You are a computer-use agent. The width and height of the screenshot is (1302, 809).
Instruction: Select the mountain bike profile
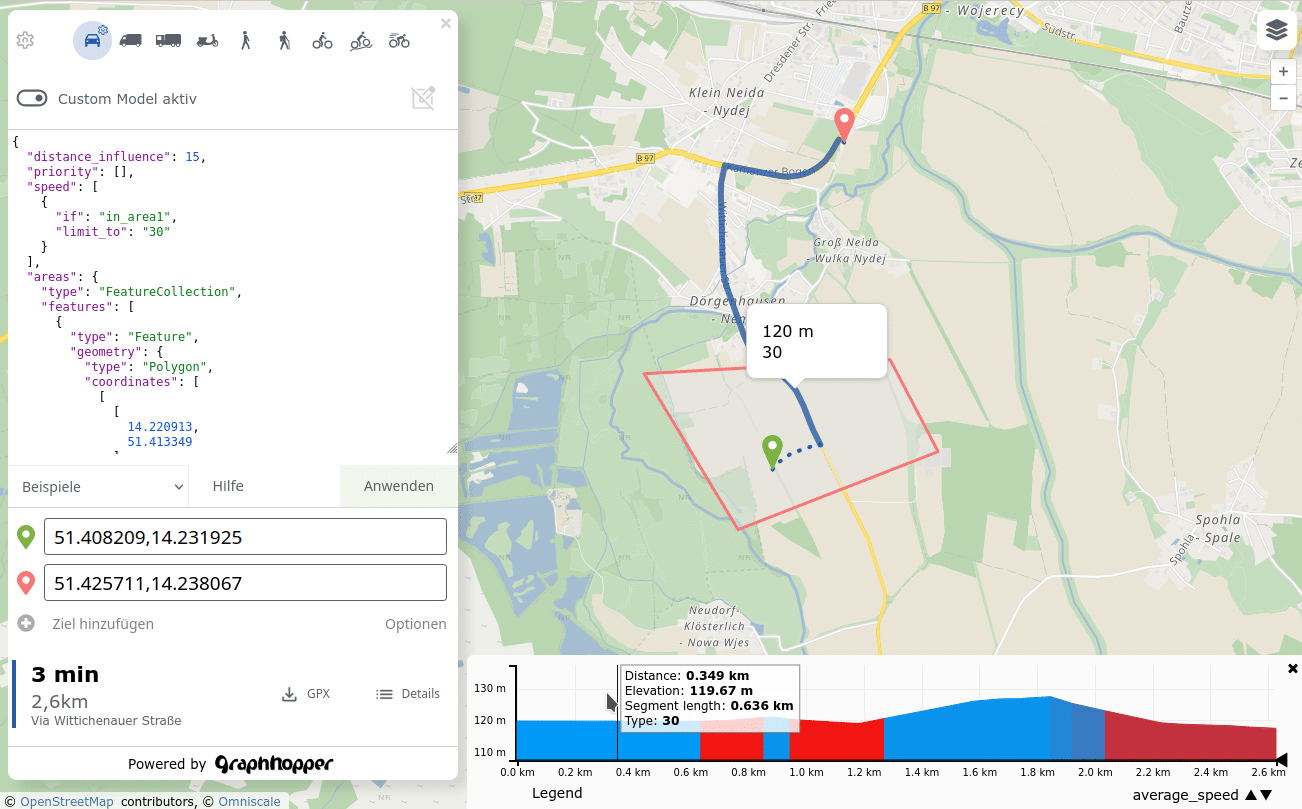point(361,41)
